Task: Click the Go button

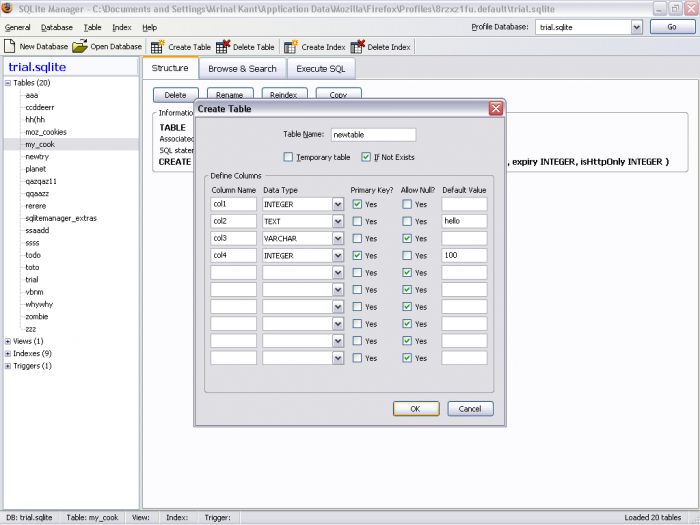Action: 672,27
